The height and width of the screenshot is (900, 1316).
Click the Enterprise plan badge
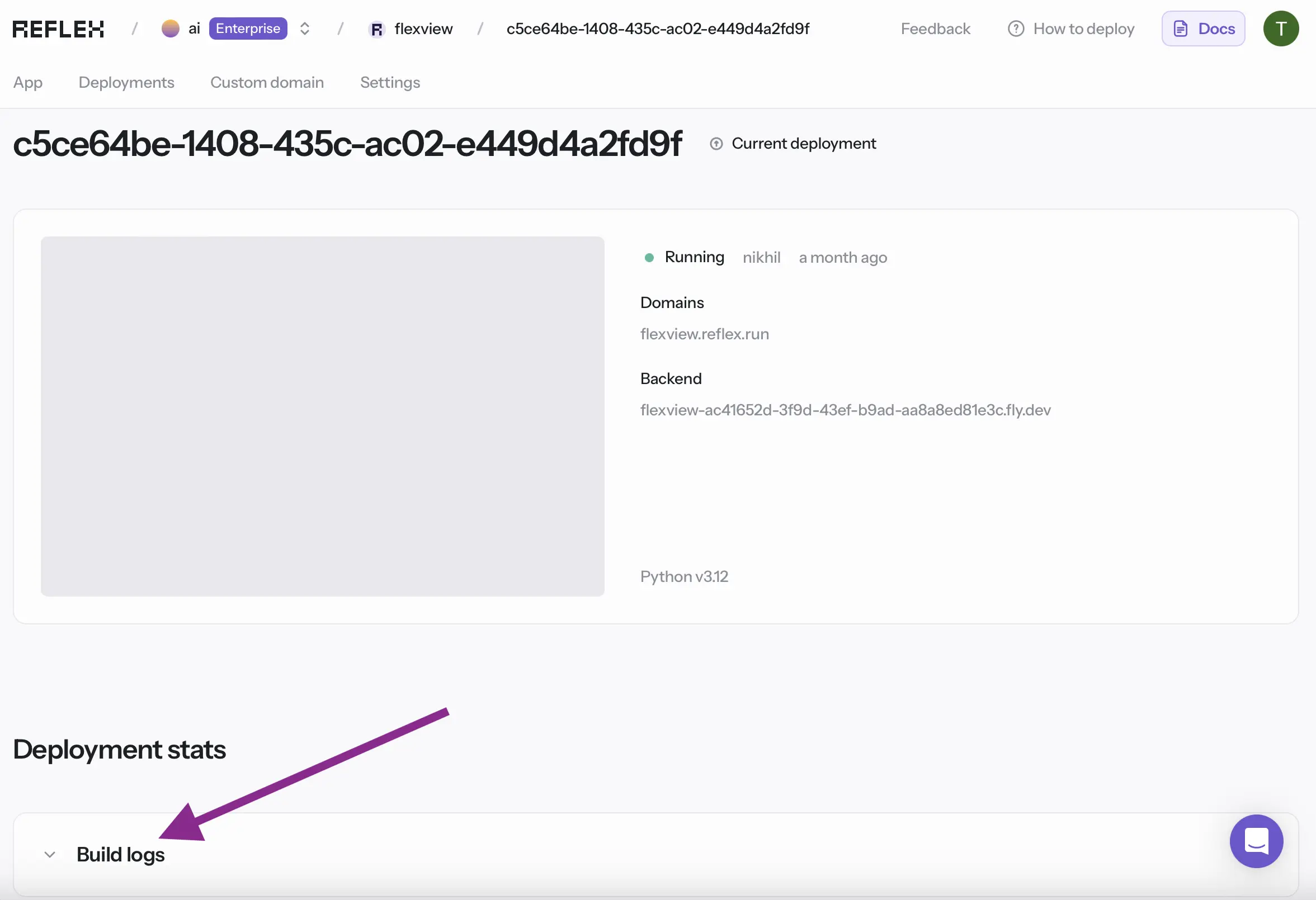(x=248, y=29)
